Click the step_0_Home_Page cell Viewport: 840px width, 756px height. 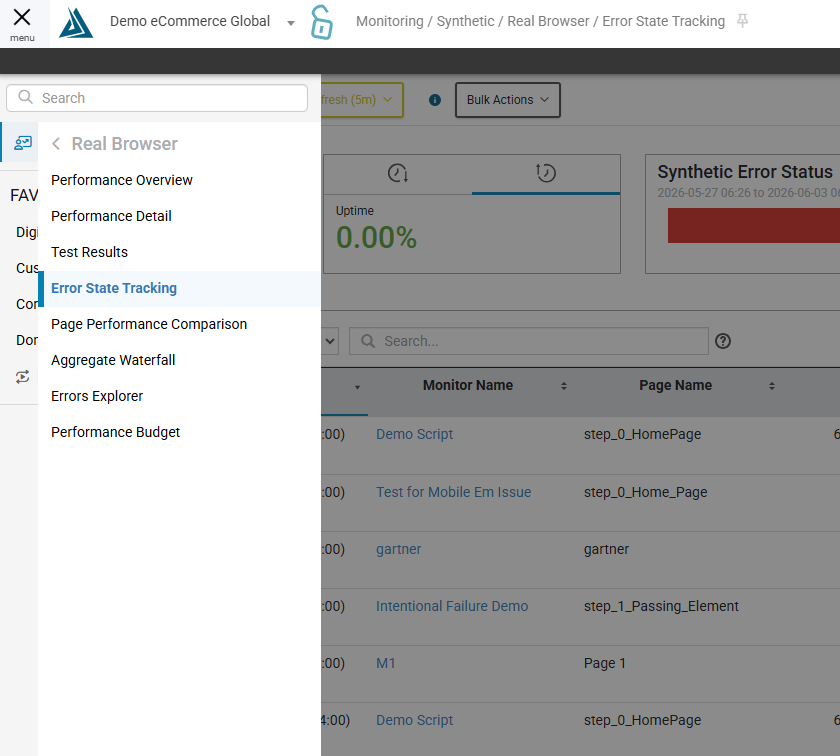coord(645,492)
